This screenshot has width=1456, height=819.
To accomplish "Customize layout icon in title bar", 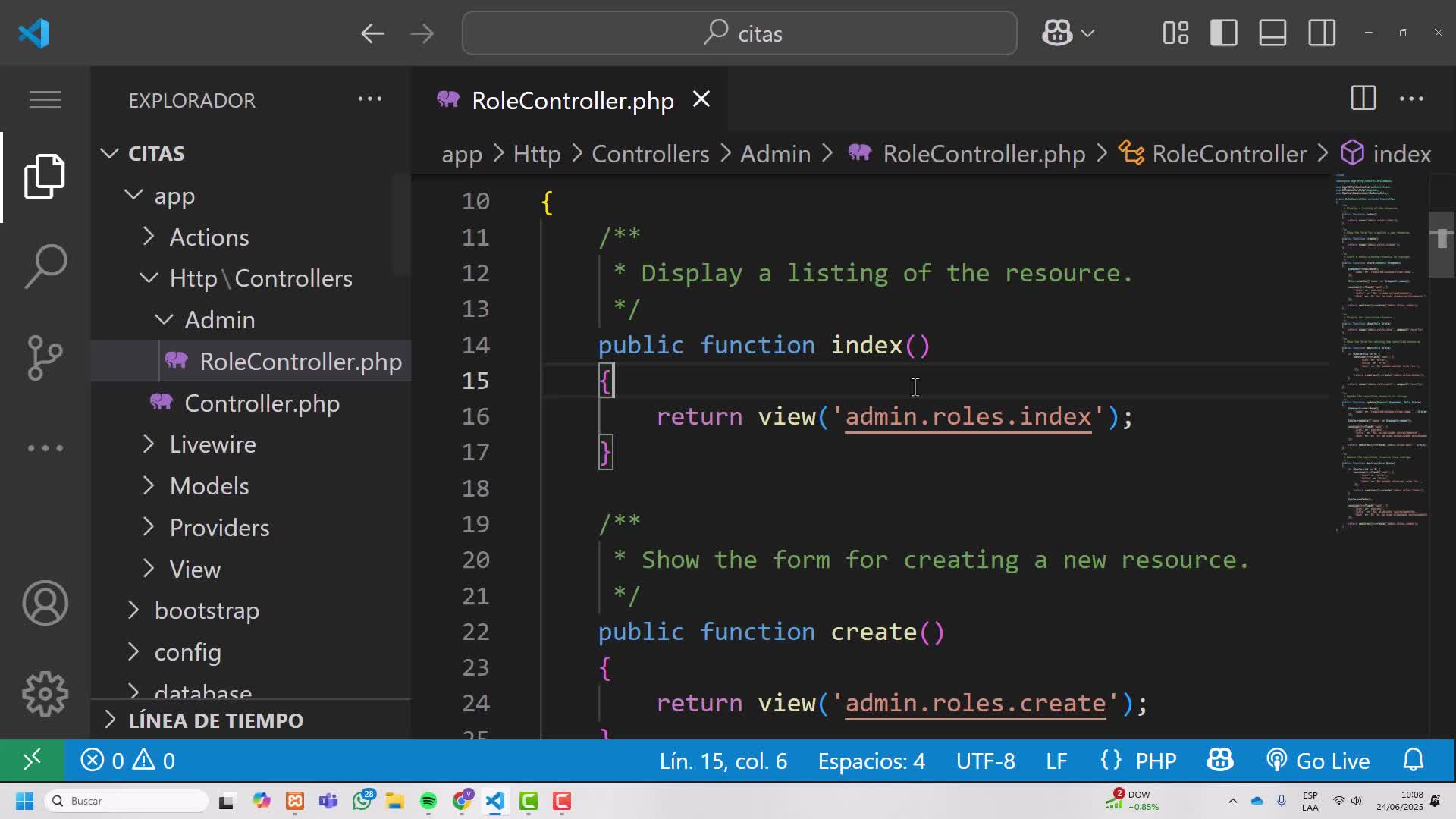I will click(x=1175, y=33).
